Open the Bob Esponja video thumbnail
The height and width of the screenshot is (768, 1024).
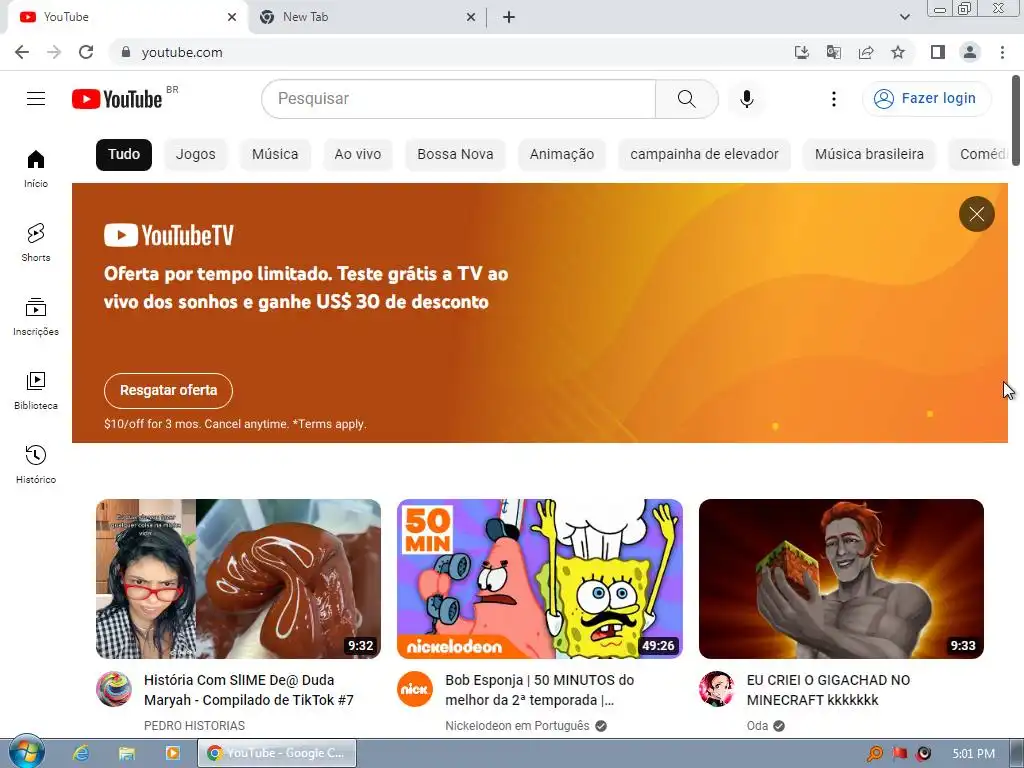point(539,579)
